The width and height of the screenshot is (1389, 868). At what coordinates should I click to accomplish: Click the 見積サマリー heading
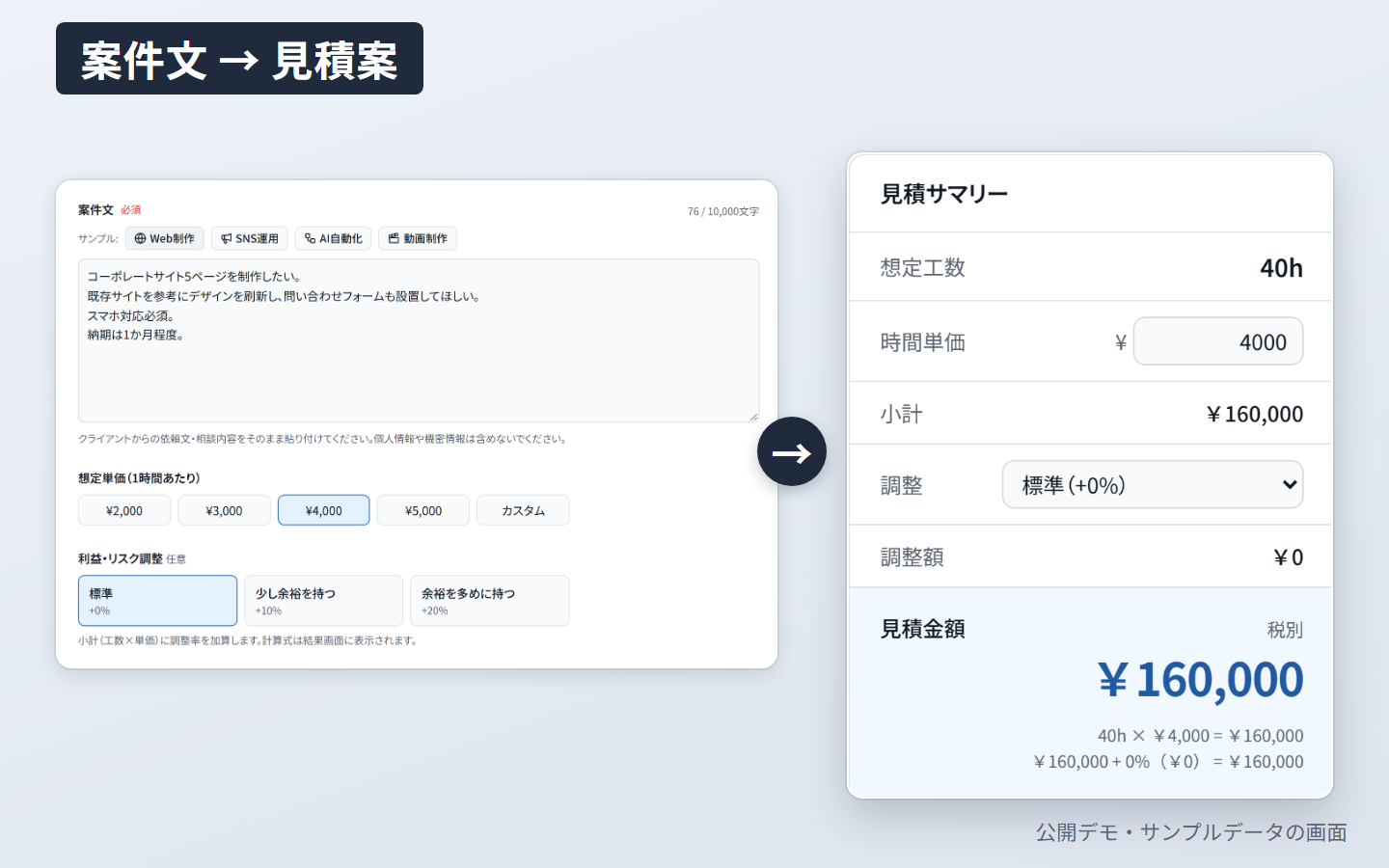[x=944, y=194]
